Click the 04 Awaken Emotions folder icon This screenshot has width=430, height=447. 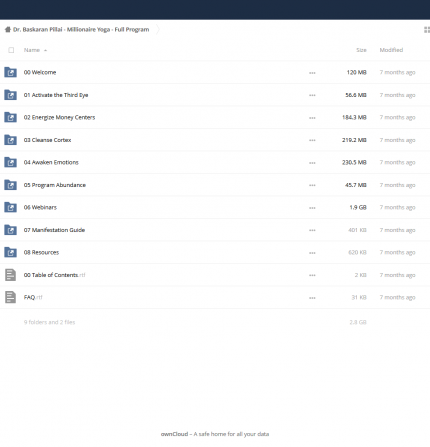pyautogui.click(x=11, y=162)
